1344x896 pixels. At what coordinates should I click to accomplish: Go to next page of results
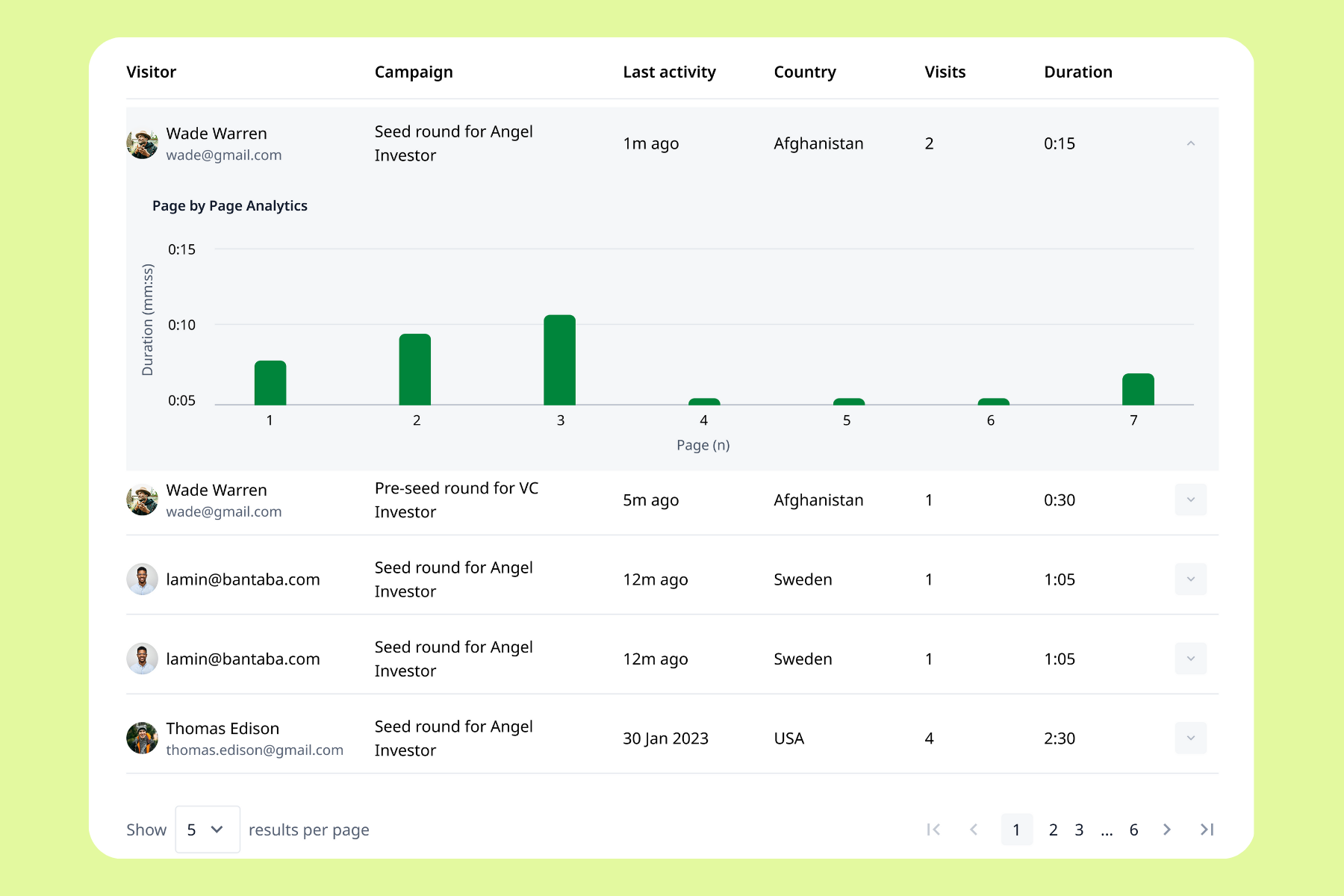(1167, 830)
